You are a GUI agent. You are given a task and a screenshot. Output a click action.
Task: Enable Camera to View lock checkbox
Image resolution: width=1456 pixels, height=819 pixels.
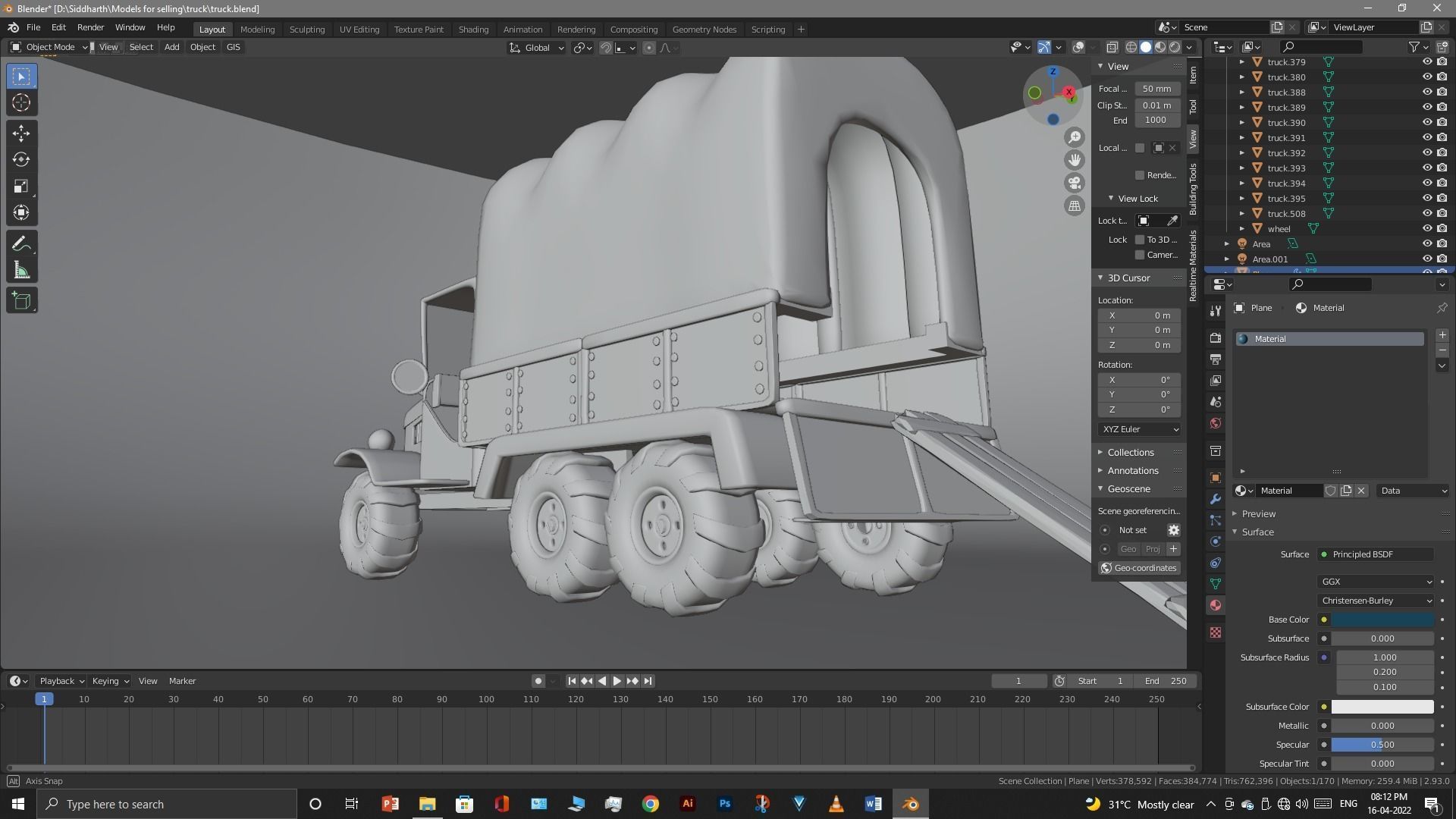click(1139, 255)
